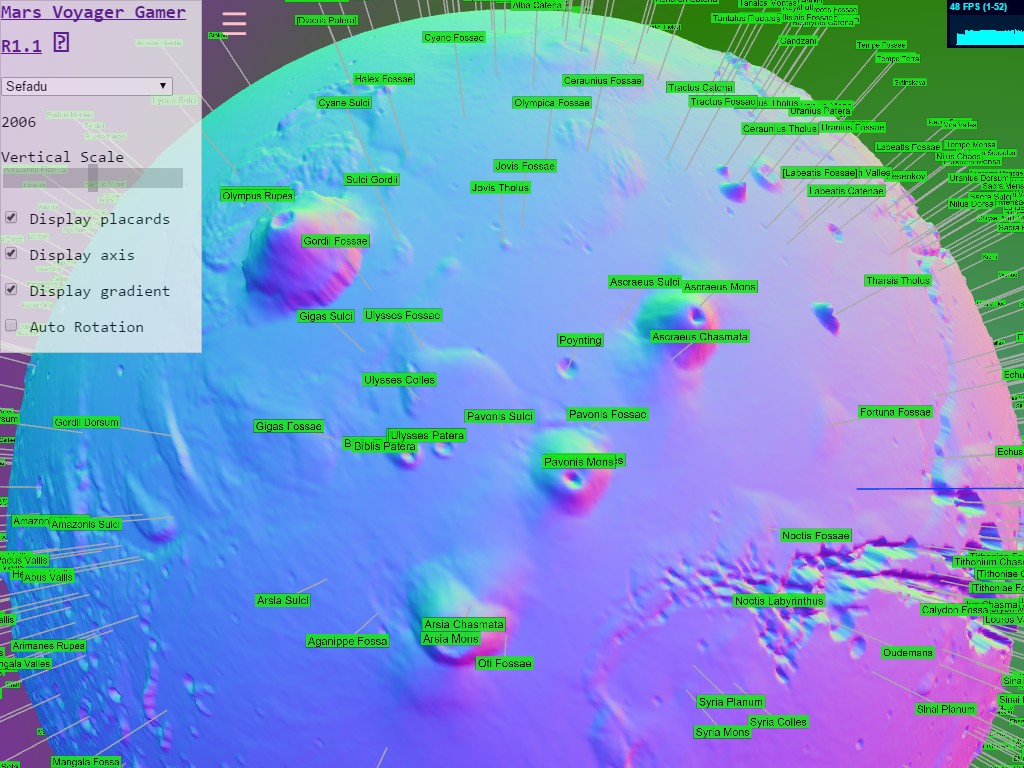
Task: Click the Tharsis Tholus placard
Action: (x=898, y=281)
